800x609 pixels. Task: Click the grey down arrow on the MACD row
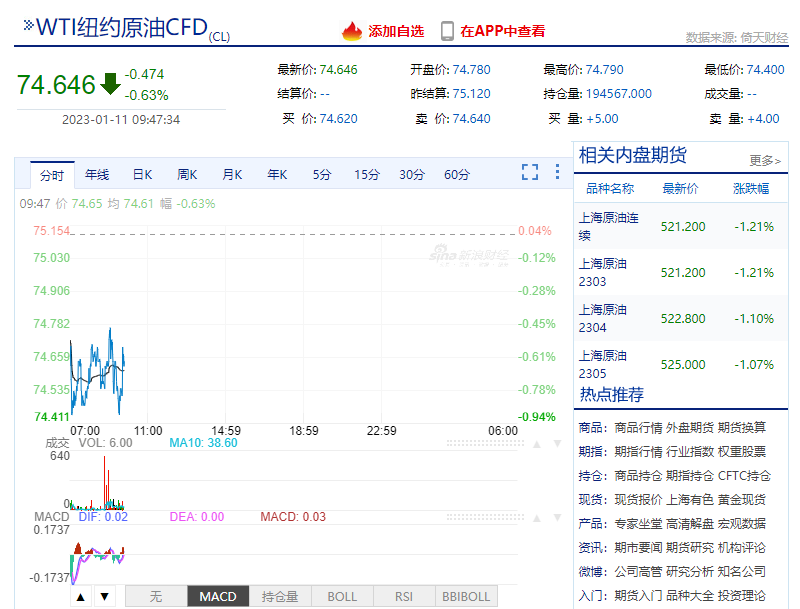[x=557, y=518]
